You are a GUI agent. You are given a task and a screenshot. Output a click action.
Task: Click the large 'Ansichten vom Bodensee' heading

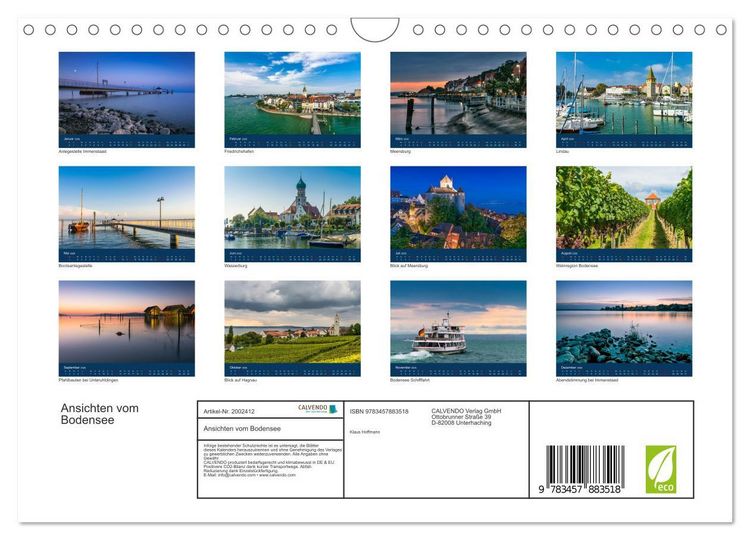coord(99,414)
